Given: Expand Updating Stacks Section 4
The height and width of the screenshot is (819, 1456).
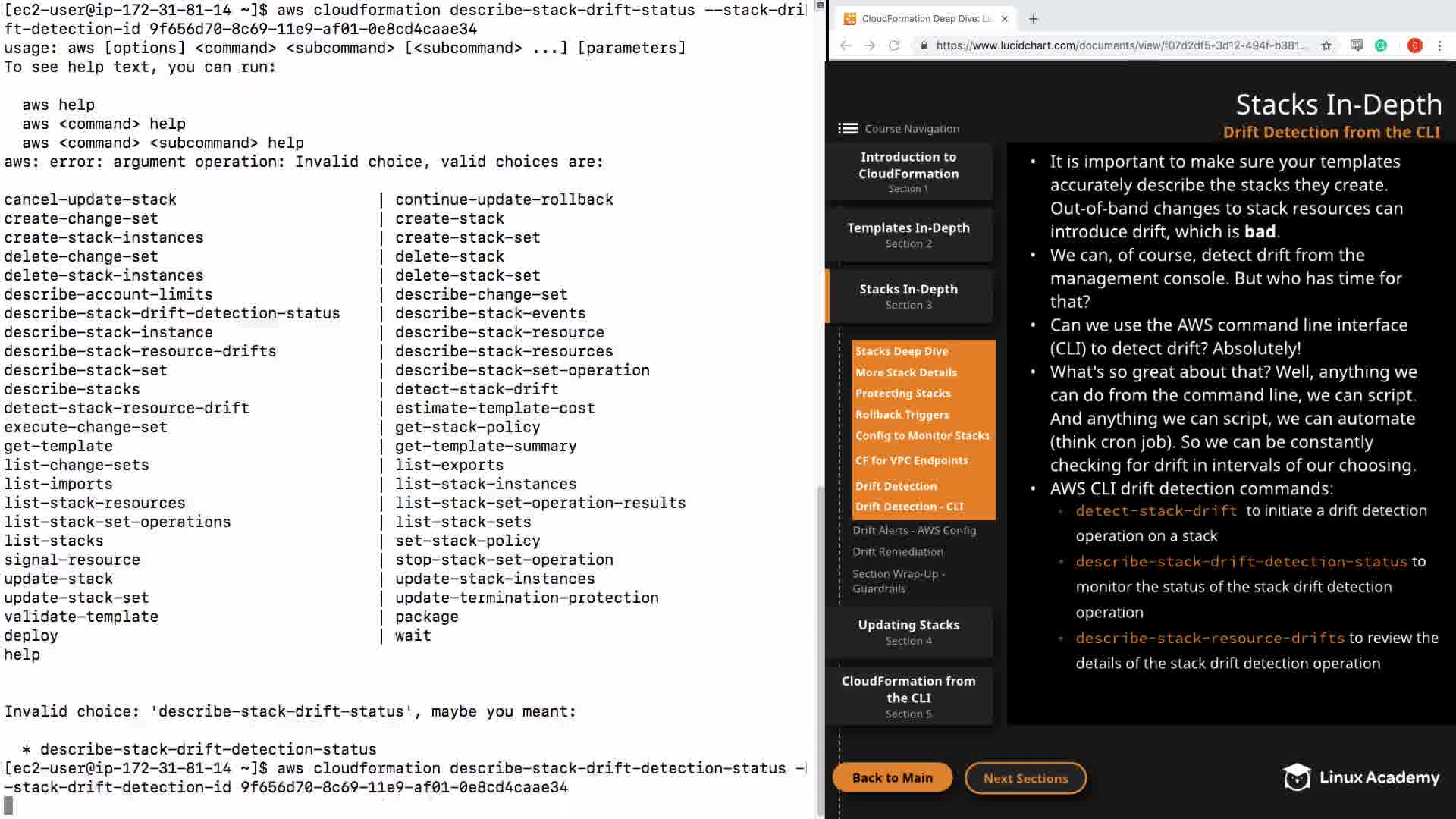Looking at the screenshot, I should click(x=908, y=632).
